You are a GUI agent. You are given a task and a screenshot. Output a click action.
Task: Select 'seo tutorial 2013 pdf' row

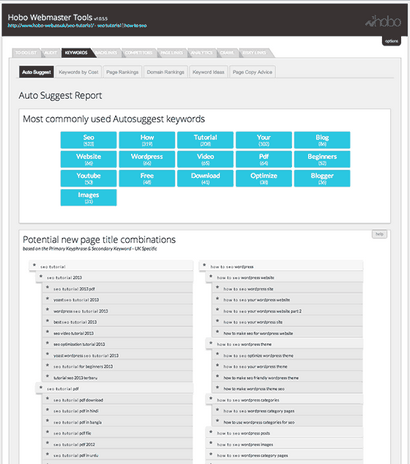[x=118, y=289]
